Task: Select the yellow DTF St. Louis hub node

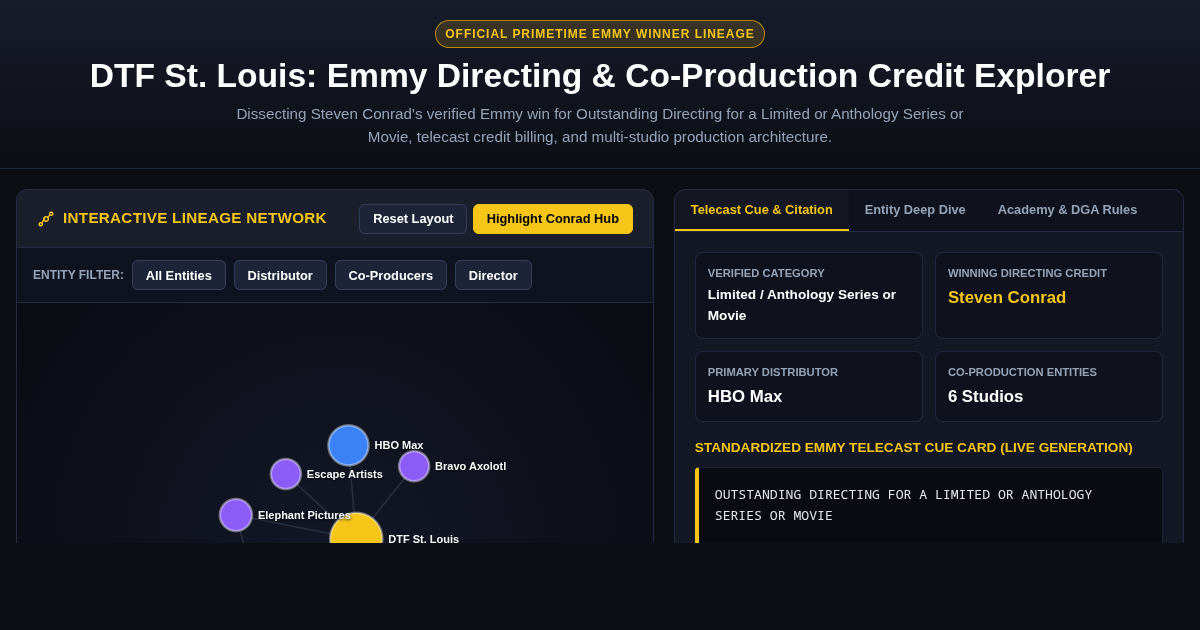Action: [356, 530]
